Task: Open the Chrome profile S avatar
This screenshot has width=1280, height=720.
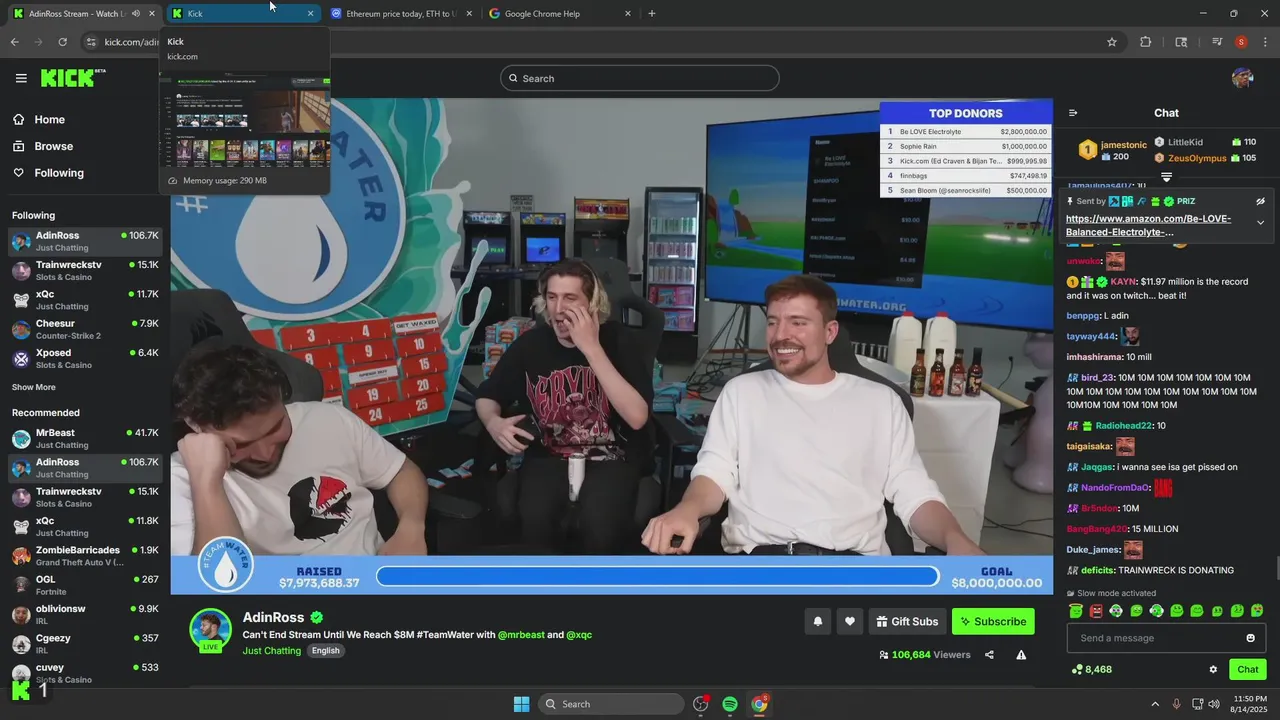Action: coord(1241,42)
